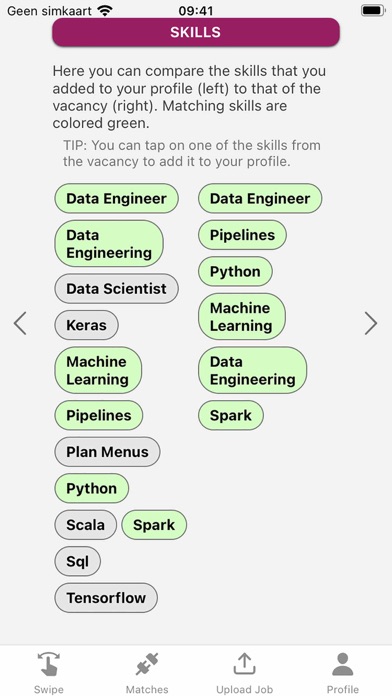Screen dimensions: 392x696
Task: Tap the Sql skill chip
Action: [78, 561]
